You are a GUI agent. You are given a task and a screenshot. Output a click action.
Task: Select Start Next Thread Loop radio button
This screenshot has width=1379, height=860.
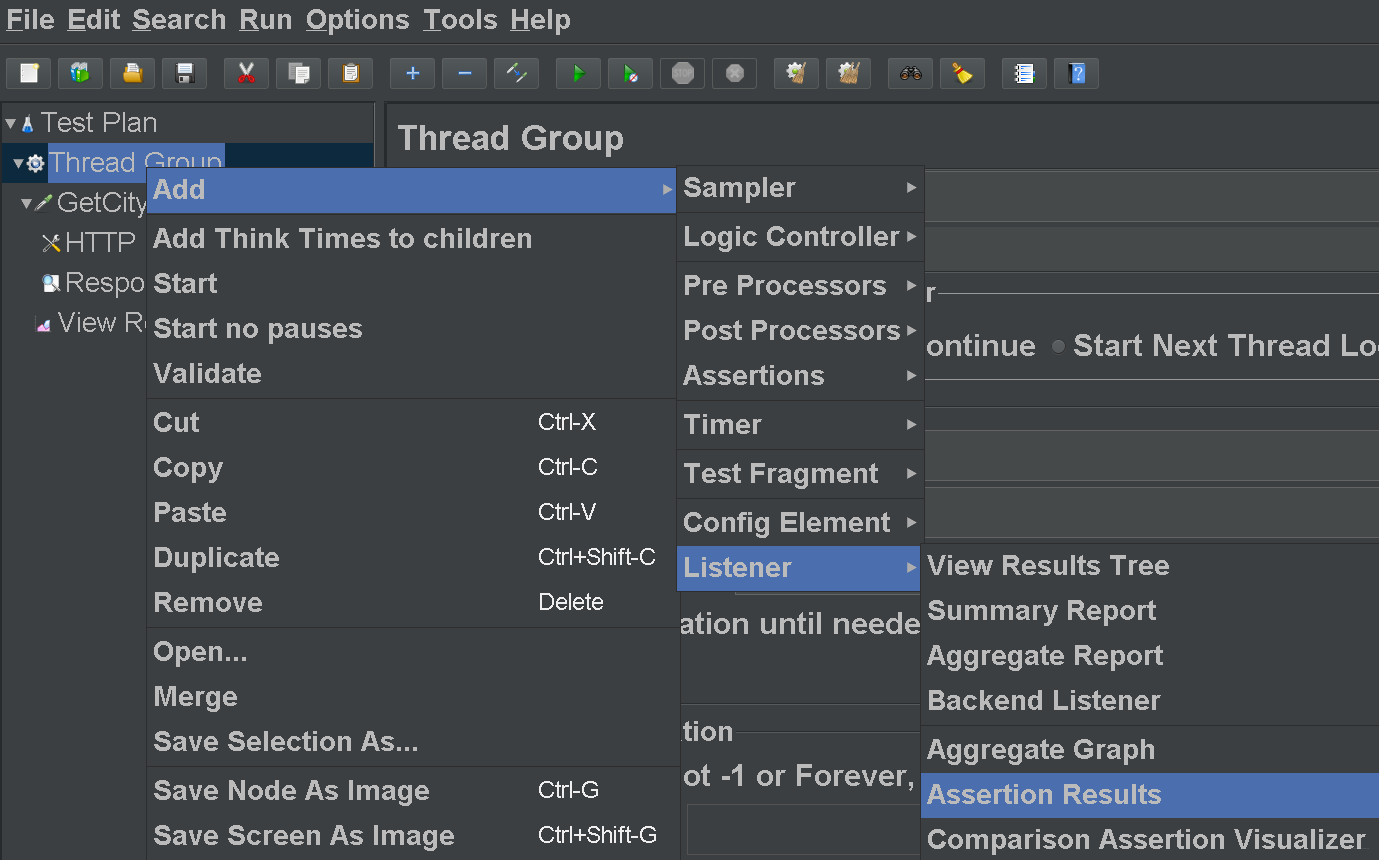point(1058,347)
